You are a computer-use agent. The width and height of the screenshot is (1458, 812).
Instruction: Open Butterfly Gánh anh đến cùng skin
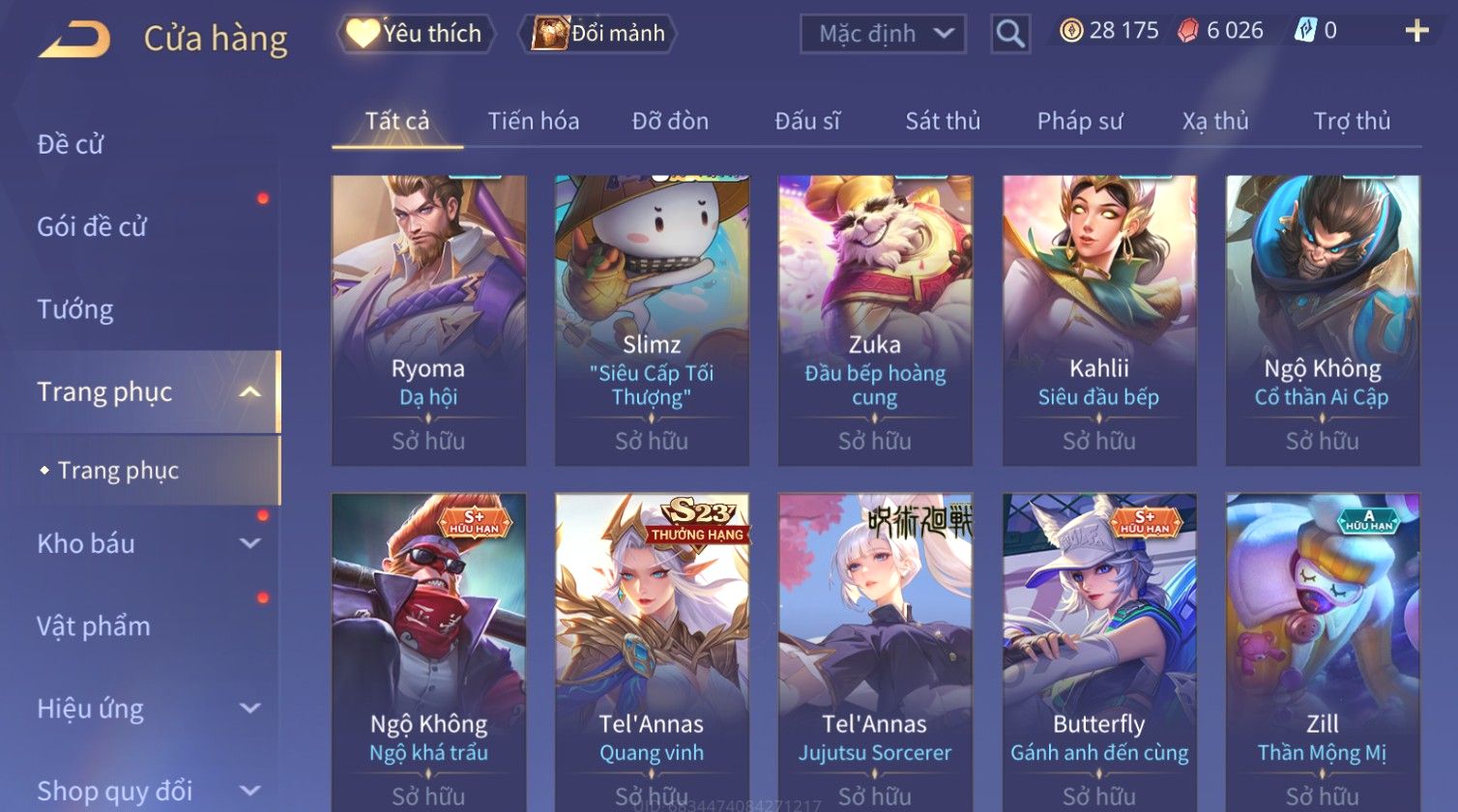(1099, 652)
